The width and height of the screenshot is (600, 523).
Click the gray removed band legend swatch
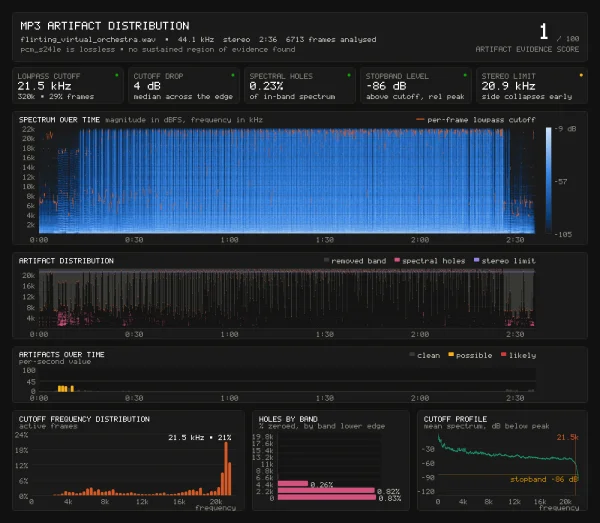(x=326, y=260)
